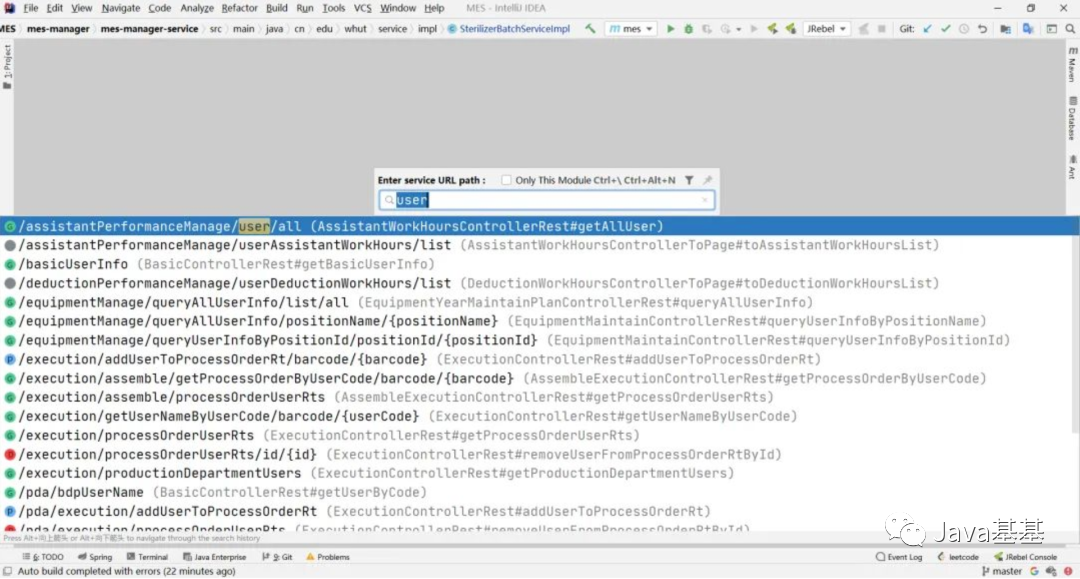Clear the search field with the x icon

point(705,200)
